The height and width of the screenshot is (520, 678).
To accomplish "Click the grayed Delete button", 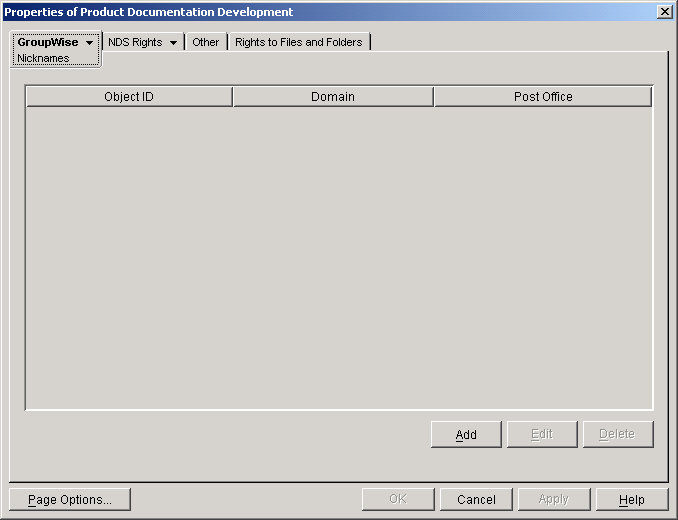I will click(x=618, y=434).
